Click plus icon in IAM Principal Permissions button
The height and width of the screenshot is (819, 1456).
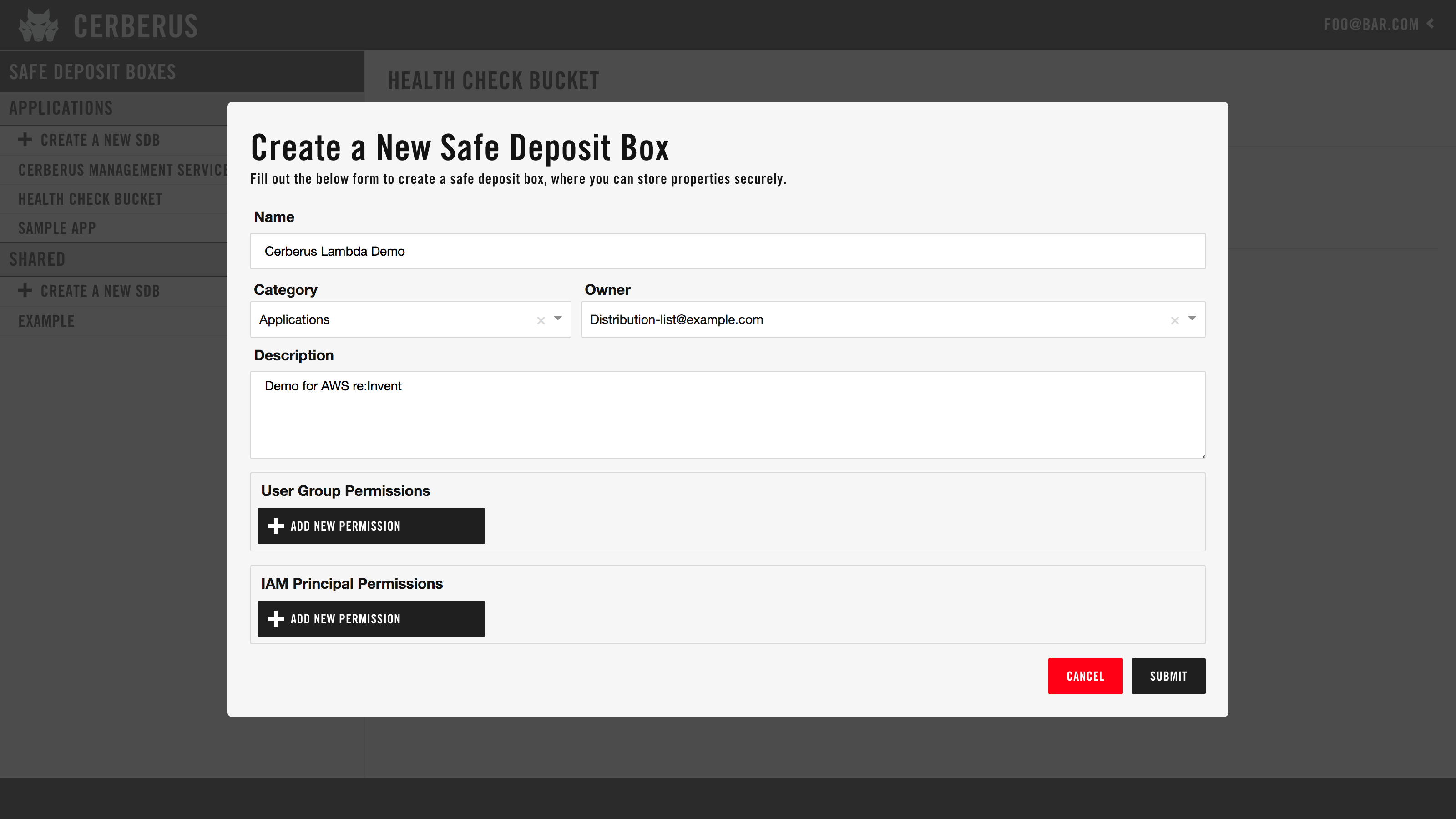[x=275, y=619]
